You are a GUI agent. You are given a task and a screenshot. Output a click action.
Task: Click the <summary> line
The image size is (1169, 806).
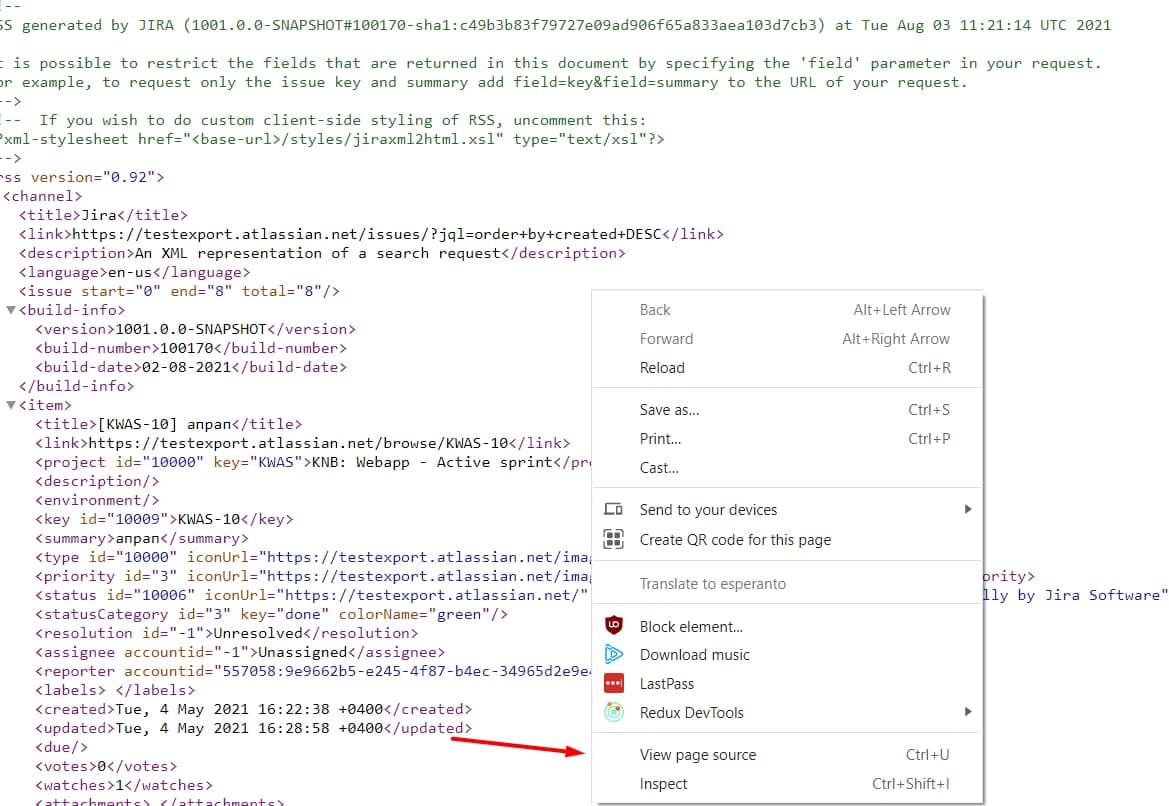(x=142, y=538)
